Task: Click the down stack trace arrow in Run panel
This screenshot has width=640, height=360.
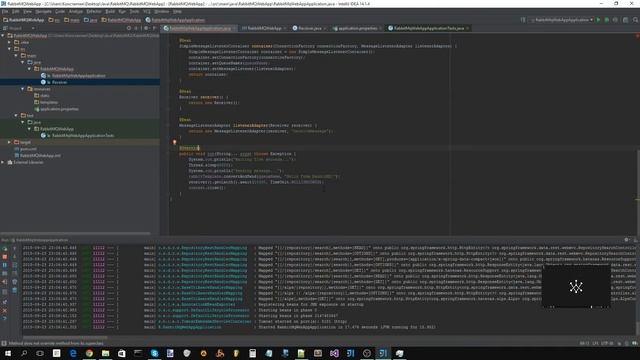Action: 15,257
